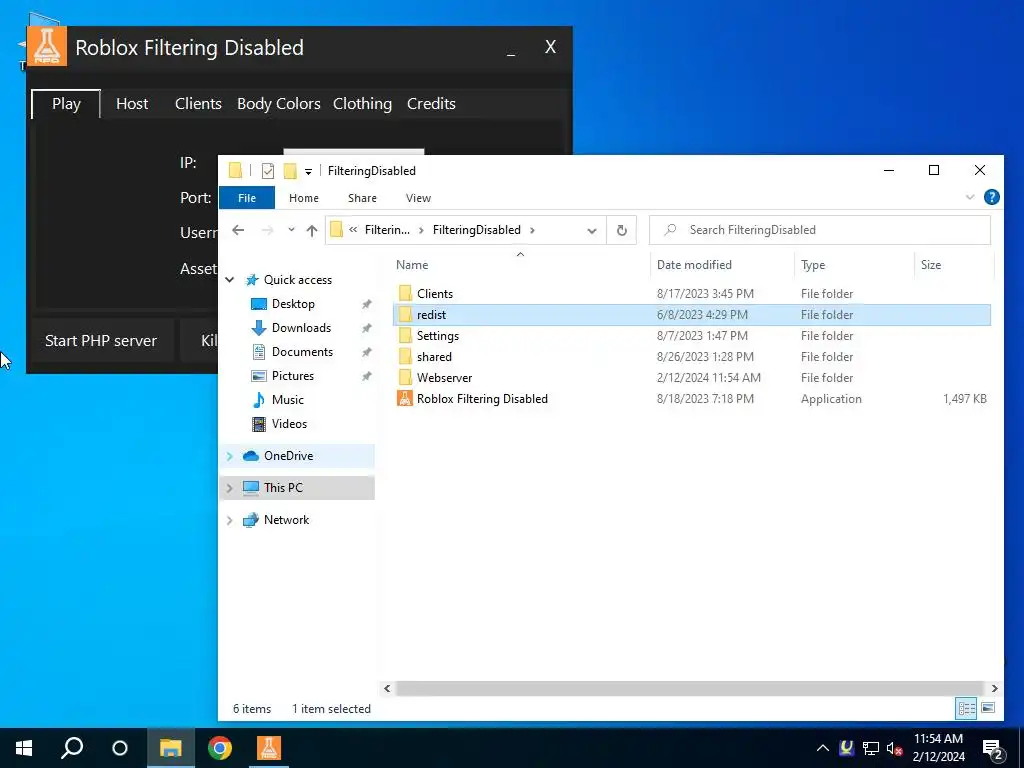Go up one folder level
Image resolution: width=1024 pixels, height=768 pixels.
coord(312,230)
